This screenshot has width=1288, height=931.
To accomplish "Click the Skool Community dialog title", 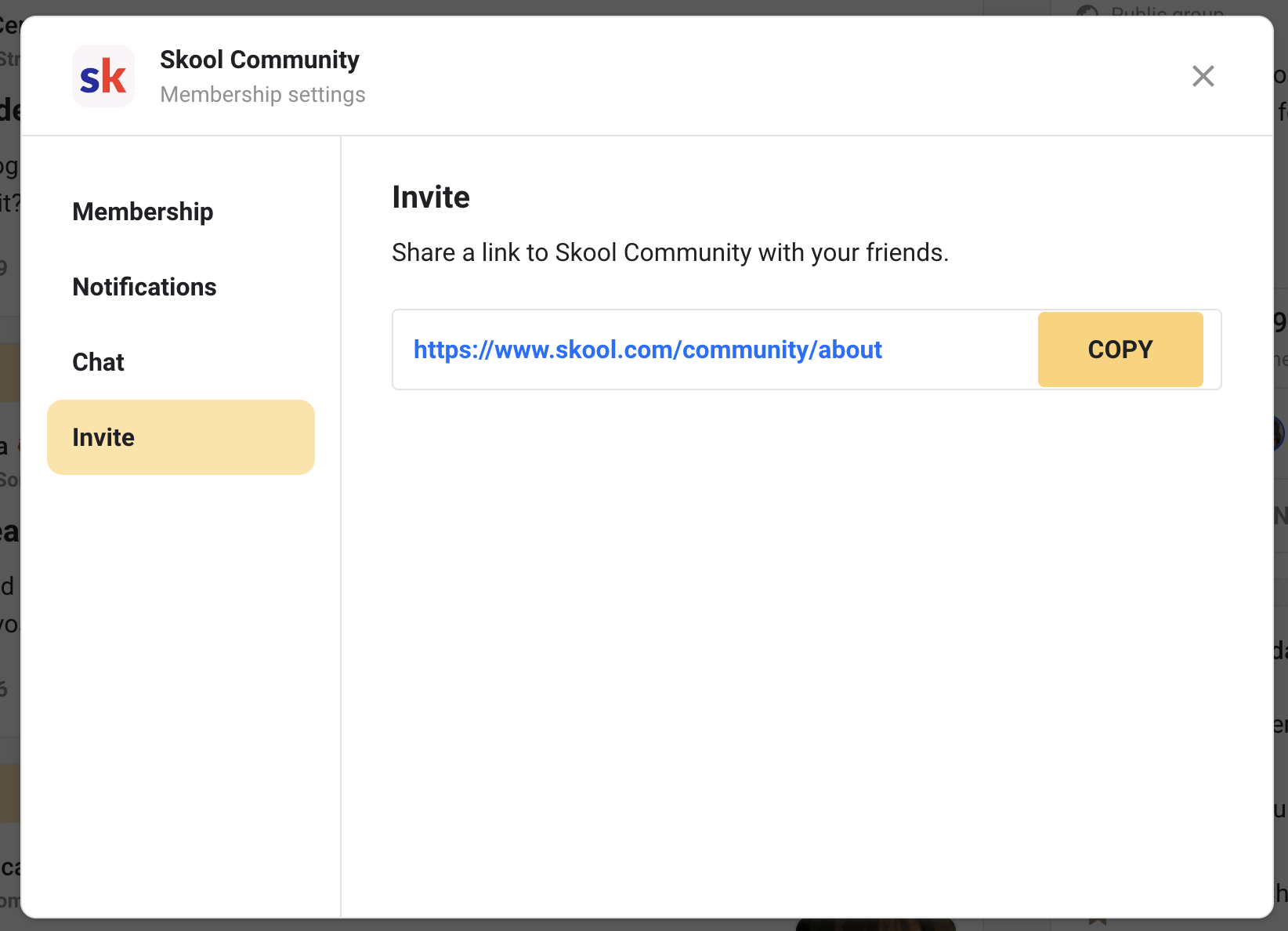I will (x=259, y=60).
